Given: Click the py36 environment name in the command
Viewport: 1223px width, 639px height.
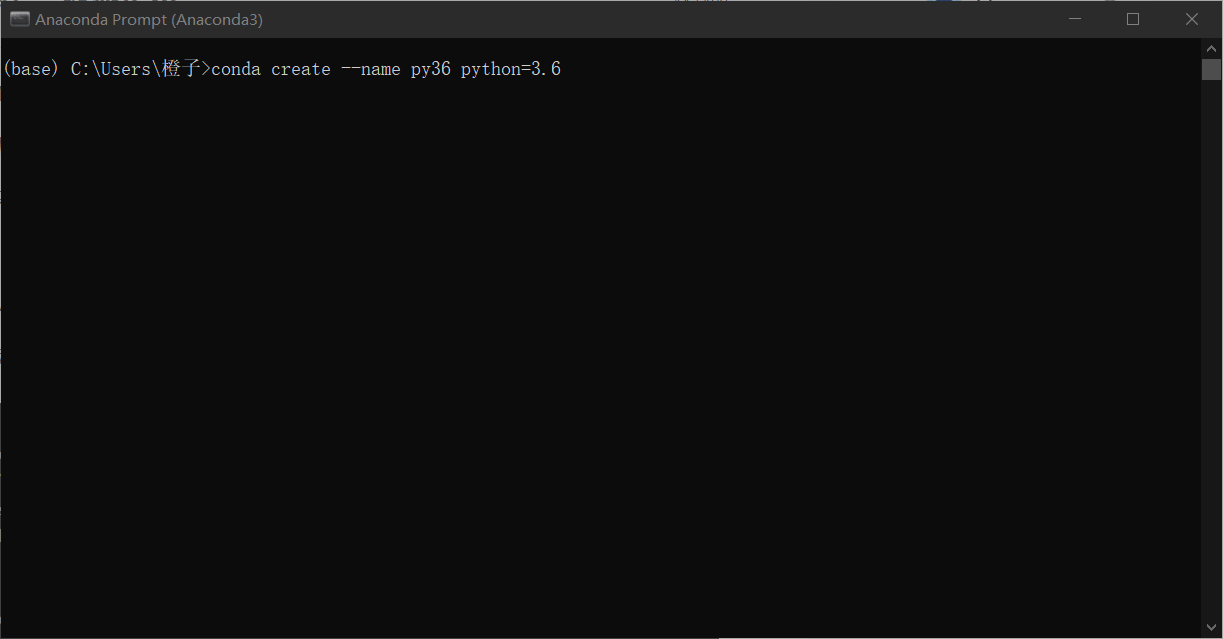Looking at the screenshot, I should pos(430,68).
